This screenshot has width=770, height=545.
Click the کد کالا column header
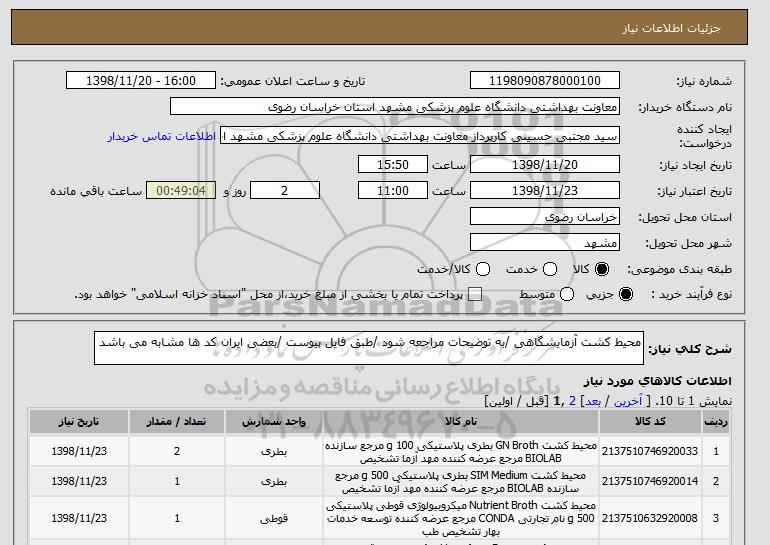click(650, 422)
